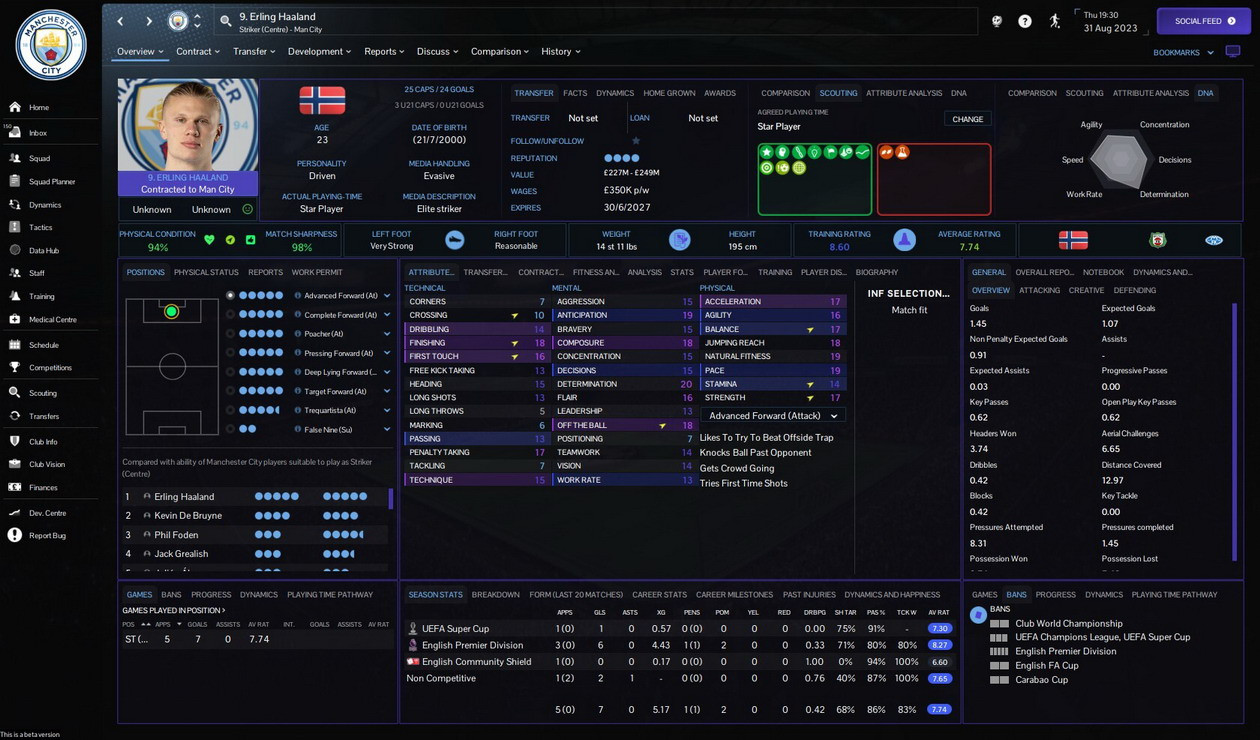This screenshot has width=1260, height=740.
Task: Click Games Played In Position link
Action: pyautogui.click(x=173, y=610)
